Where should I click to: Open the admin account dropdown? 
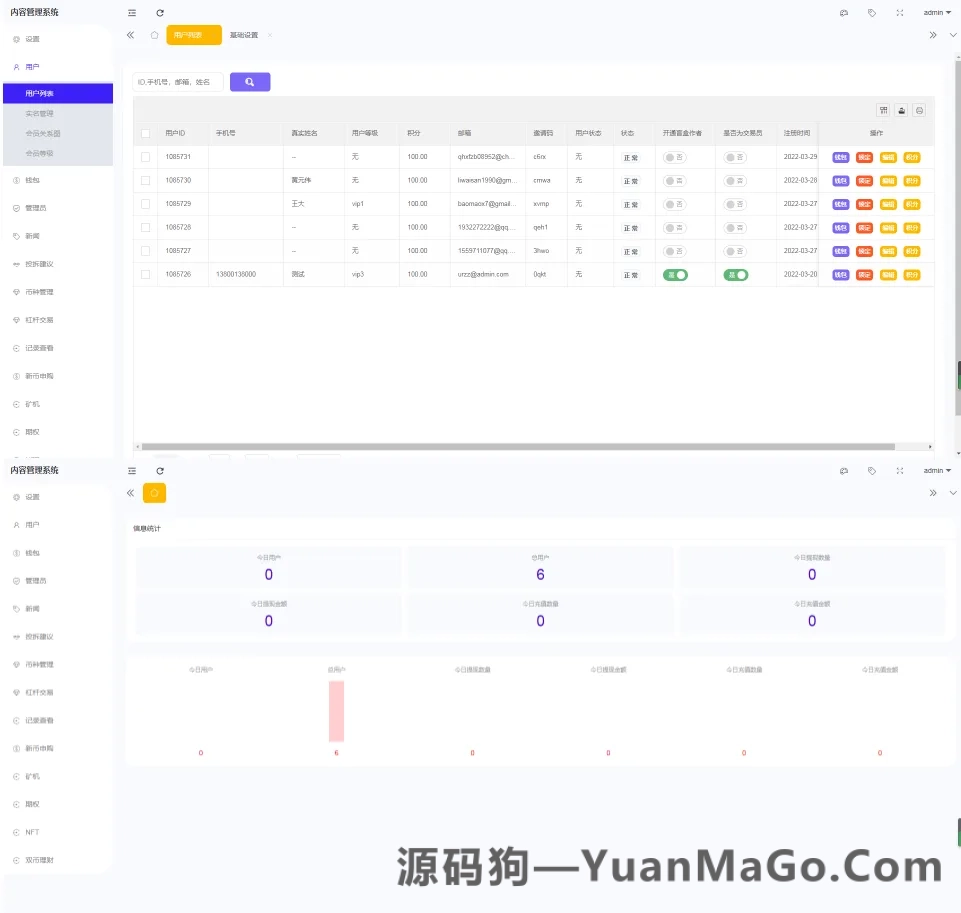click(933, 12)
